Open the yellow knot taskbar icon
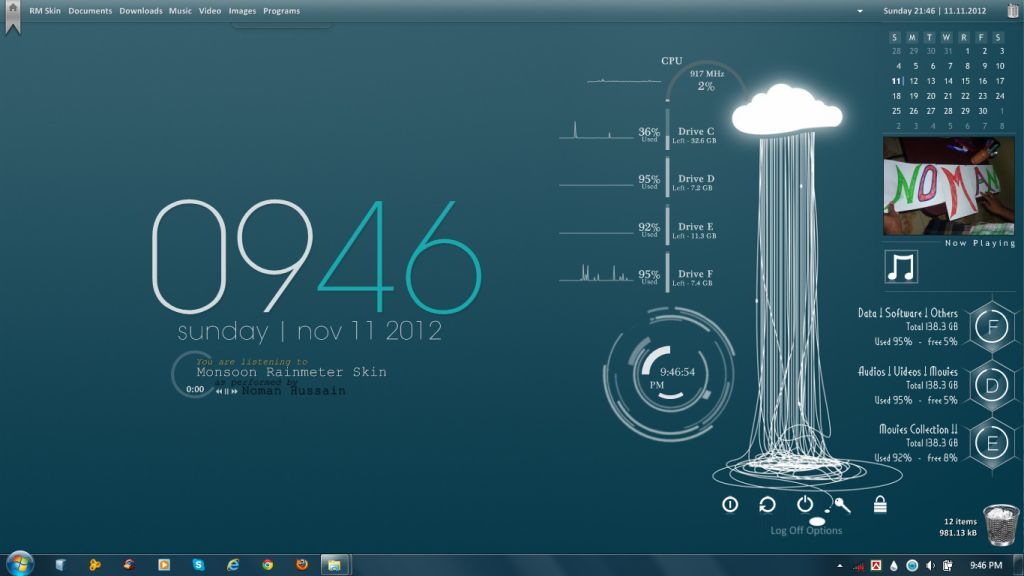This screenshot has width=1024, height=576. (95, 565)
